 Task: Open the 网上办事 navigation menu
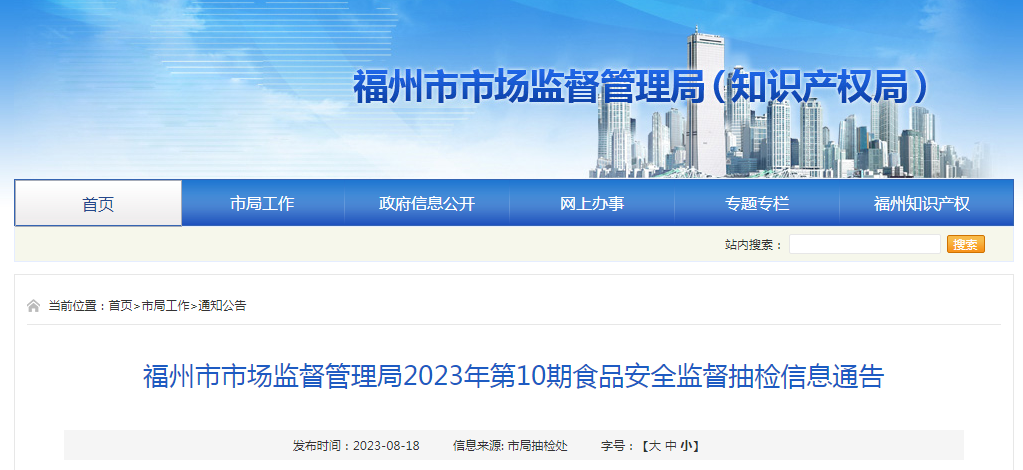coord(592,204)
